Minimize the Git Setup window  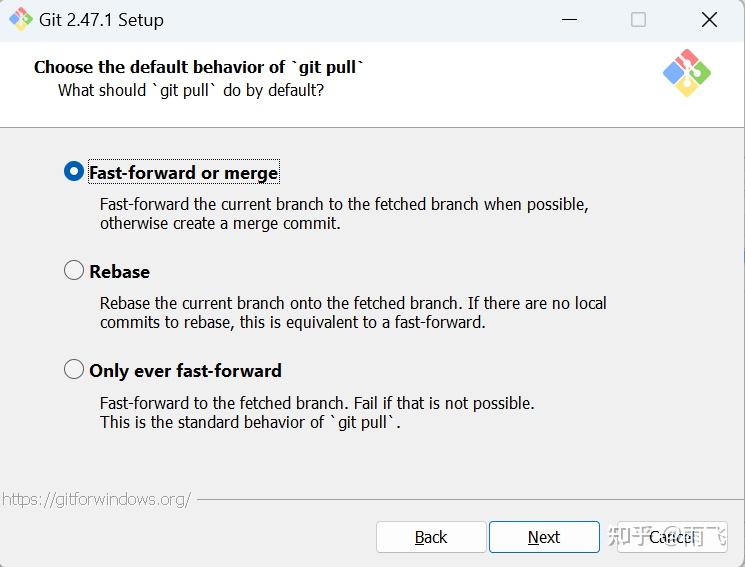click(569, 20)
